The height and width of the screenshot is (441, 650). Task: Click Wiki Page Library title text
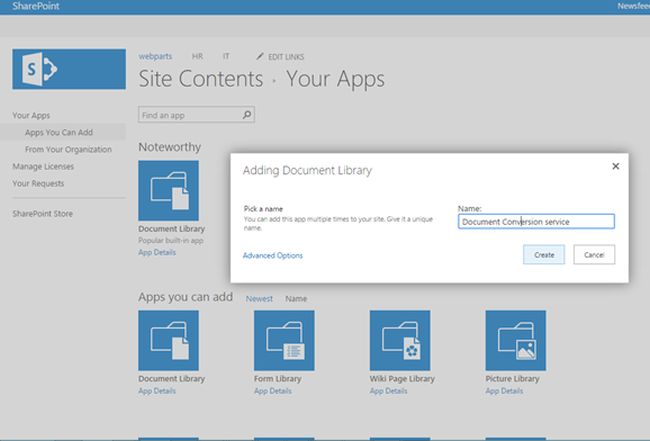402,378
